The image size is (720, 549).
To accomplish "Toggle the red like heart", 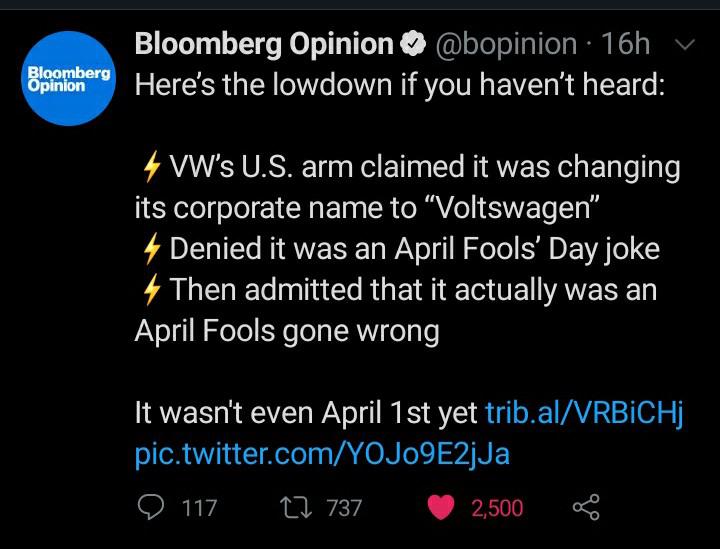I will (x=441, y=507).
